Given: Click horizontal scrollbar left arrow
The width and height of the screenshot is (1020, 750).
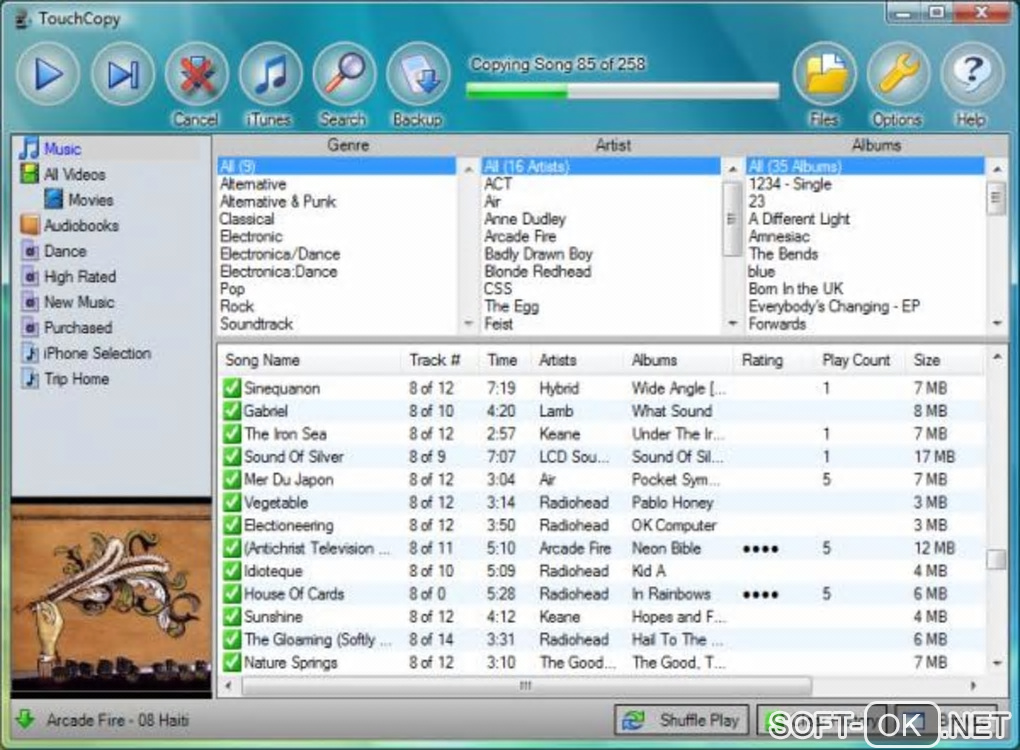Looking at the screenshot, I should tap(228, 686).
